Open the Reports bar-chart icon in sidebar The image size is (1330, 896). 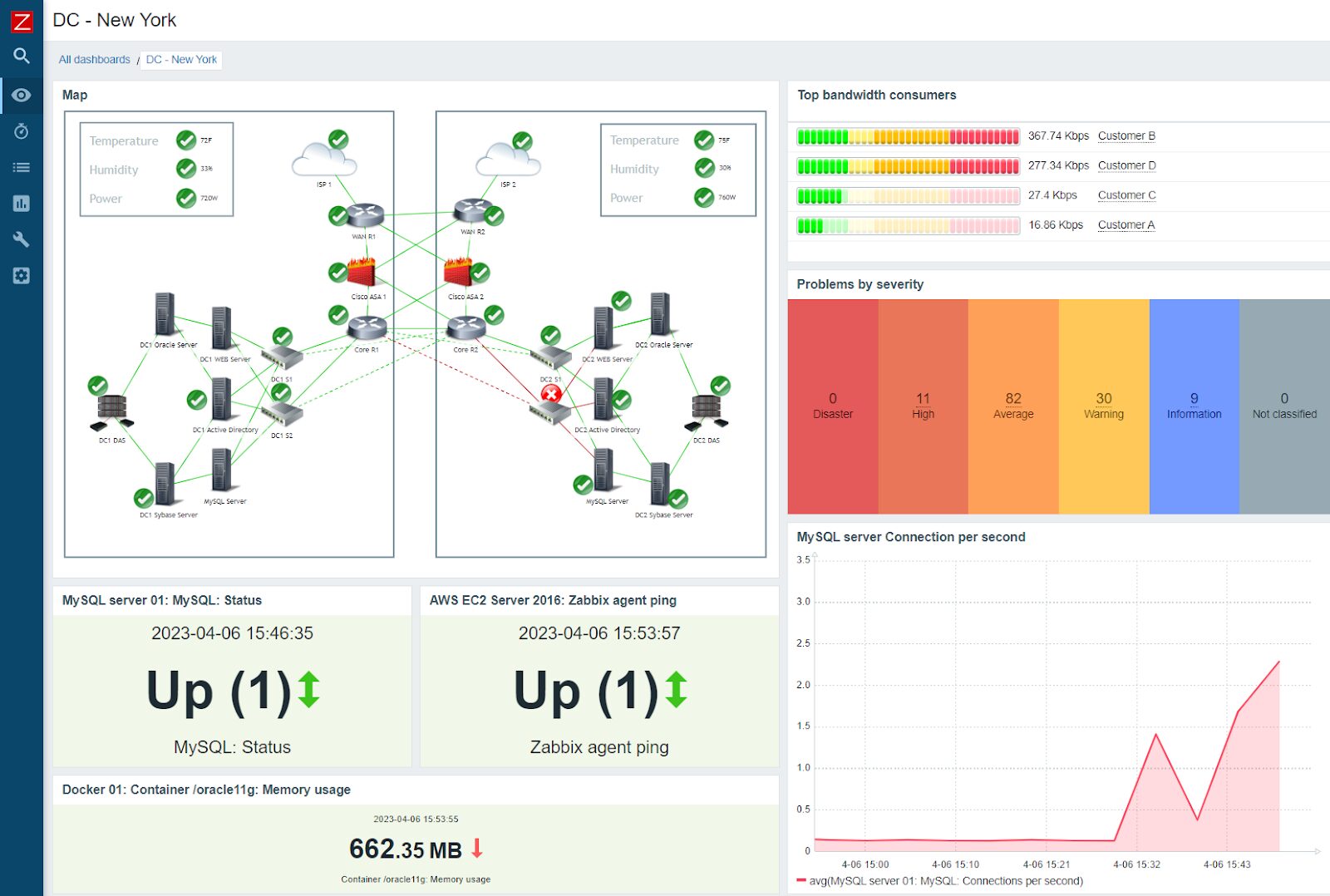coord(22,203)
